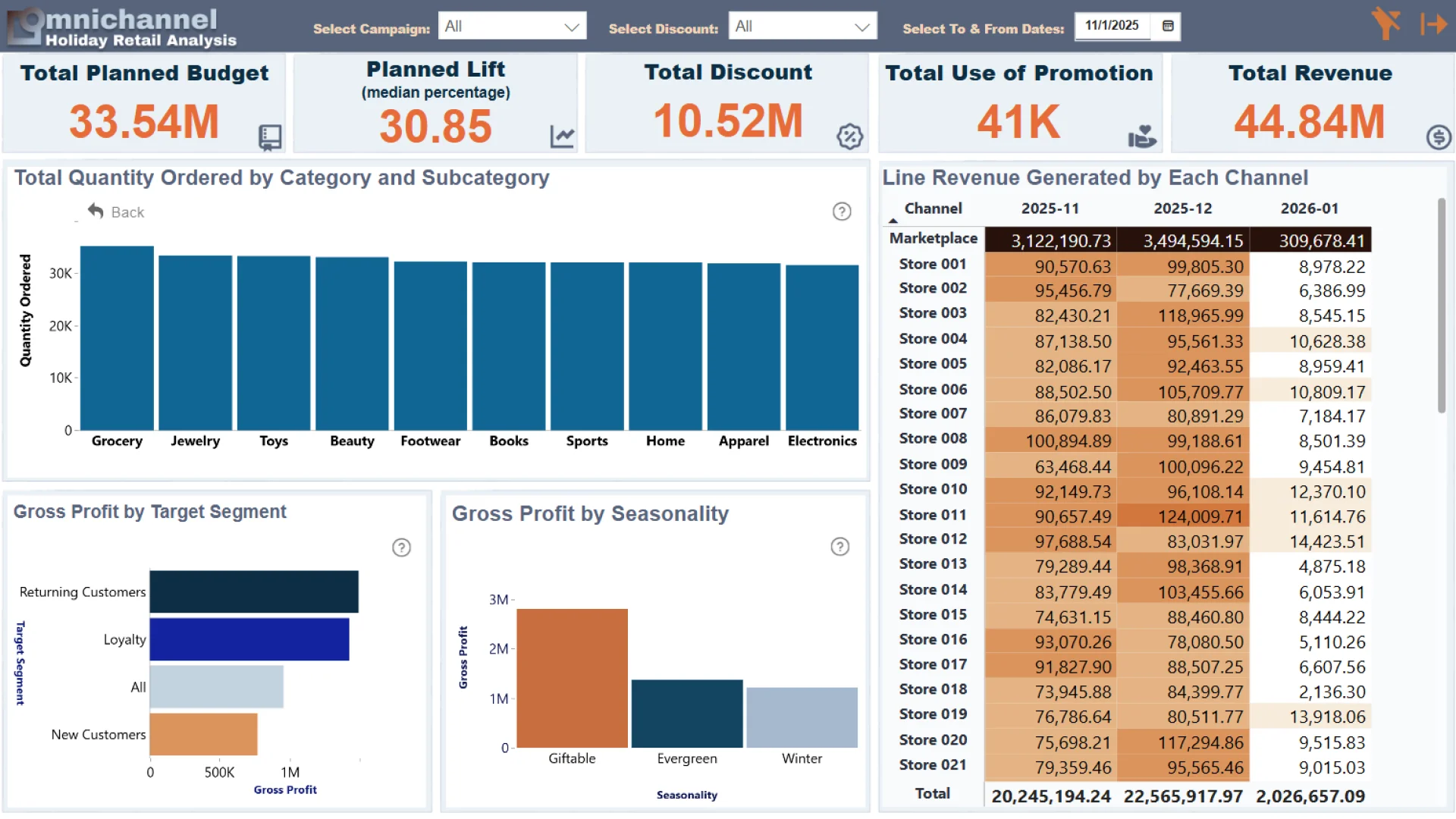The height and width of the screenshot is (819, 1456).
Task: Click the line chart icon in Planned Lift card
Action: 562,137
